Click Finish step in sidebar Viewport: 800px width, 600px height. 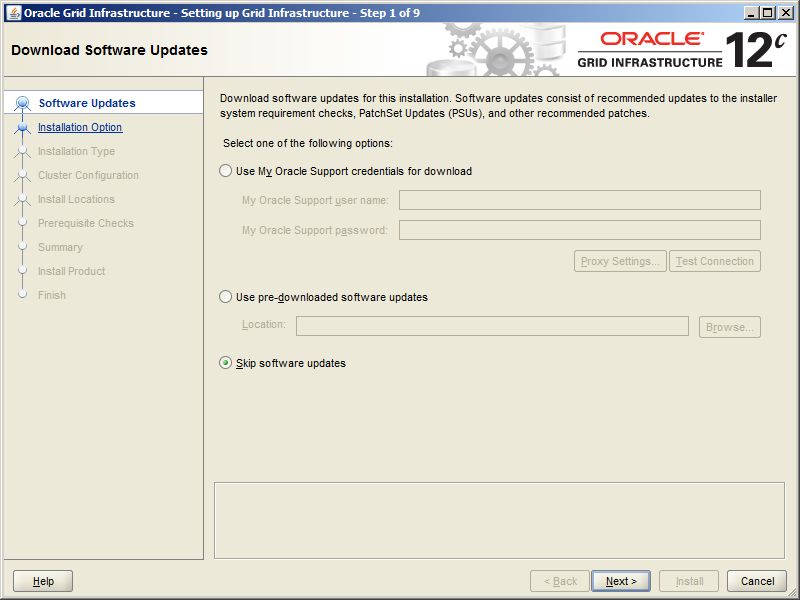(x=52, y=295)
